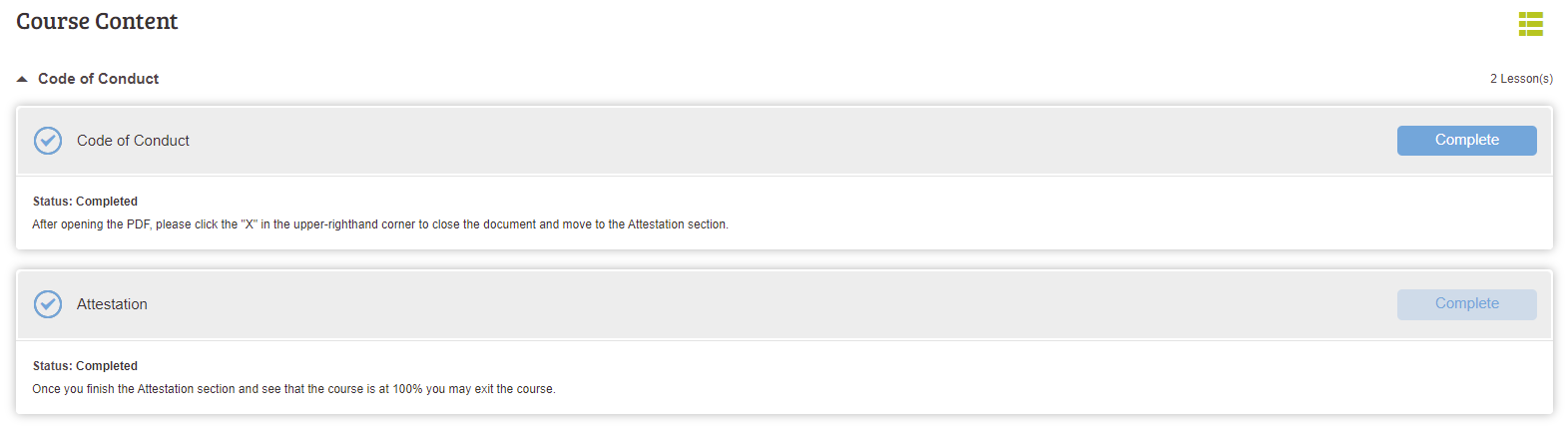The width and height of the screenshot is (1568, 432).
Task: Click the 2 Lesson(s) count label
Action: (1521, 79)
